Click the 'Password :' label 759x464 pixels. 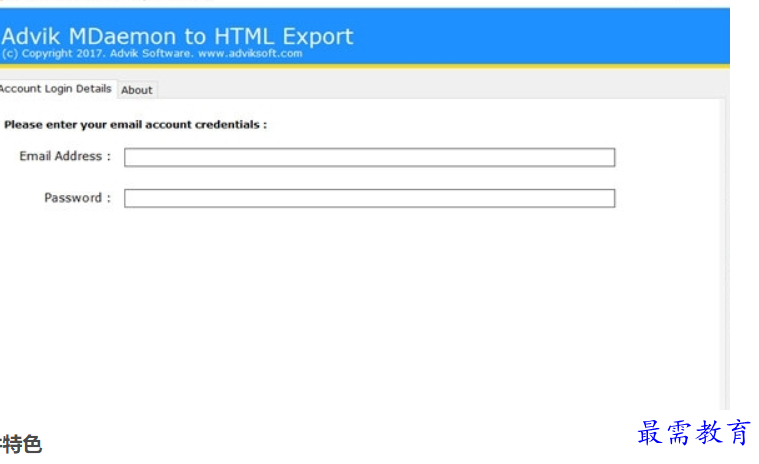coord(77,198)
